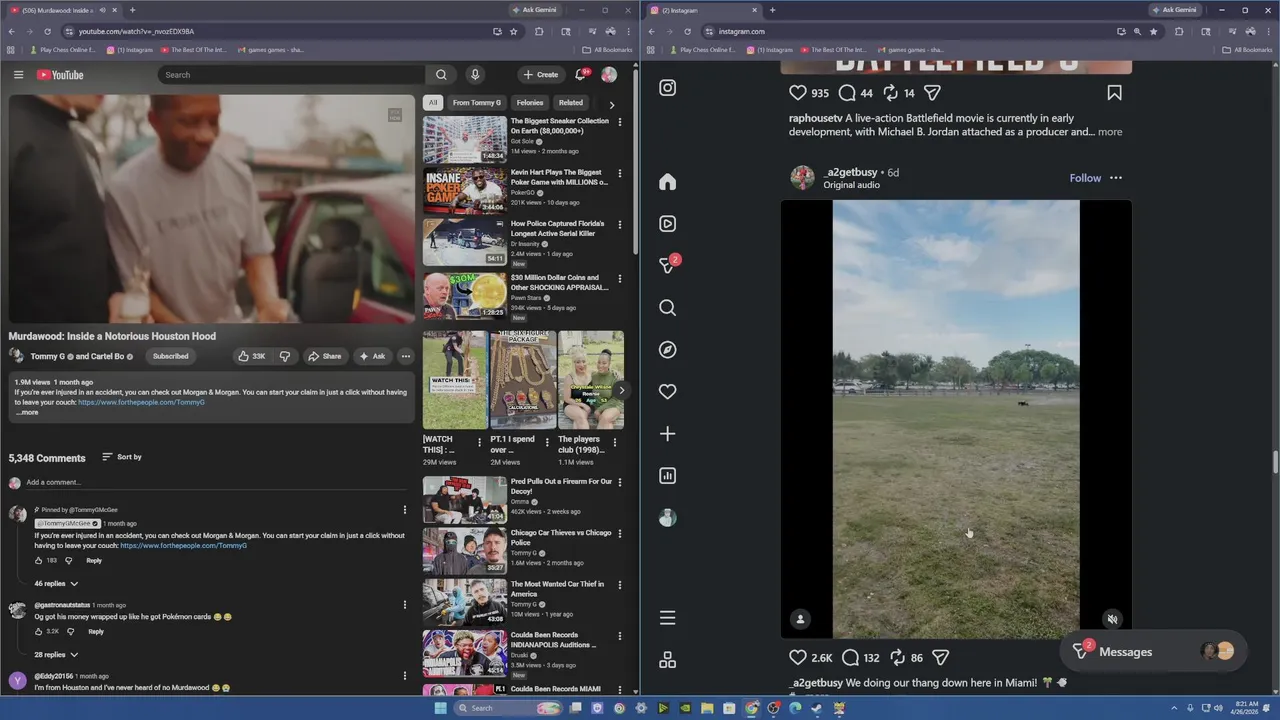Like the raphousetv post
1280x720 pixels.
[x=798, y=93]
